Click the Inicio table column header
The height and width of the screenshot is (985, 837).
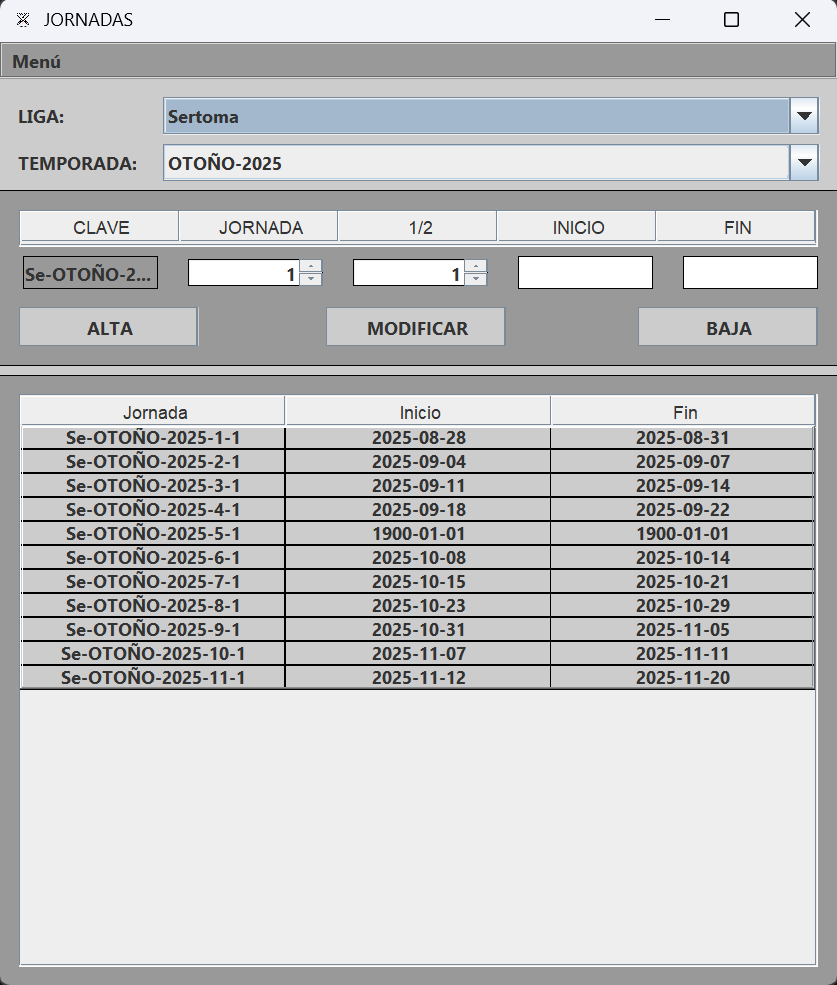point(419,411)
